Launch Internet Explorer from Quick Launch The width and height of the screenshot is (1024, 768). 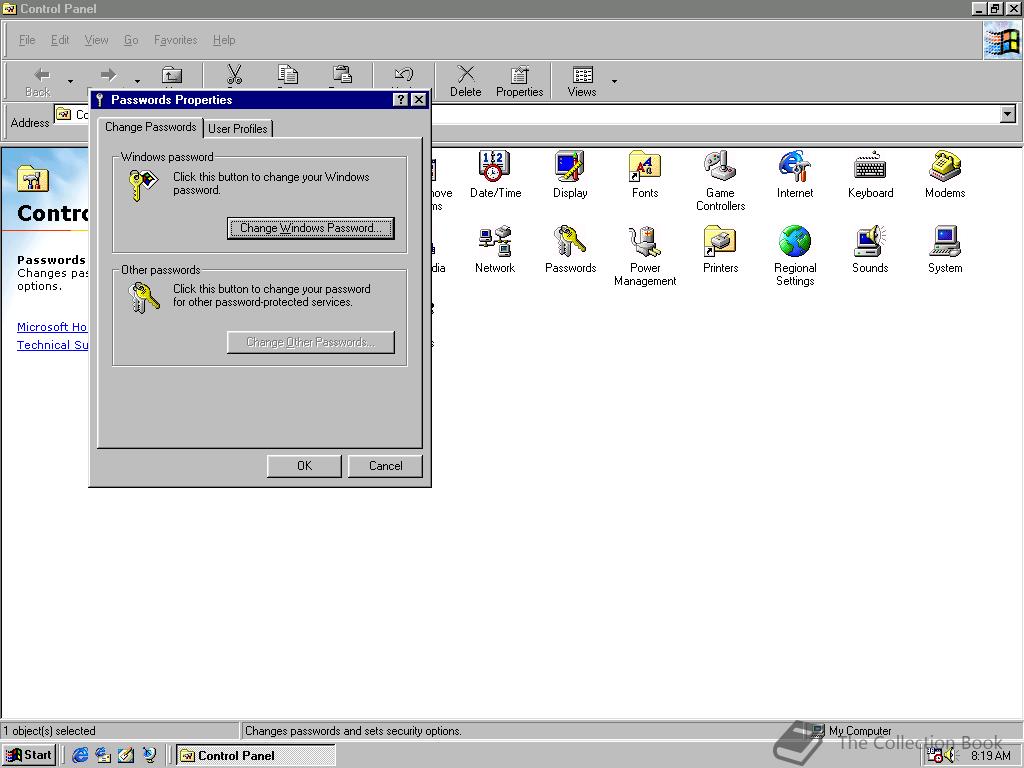[x=80, y=755]
